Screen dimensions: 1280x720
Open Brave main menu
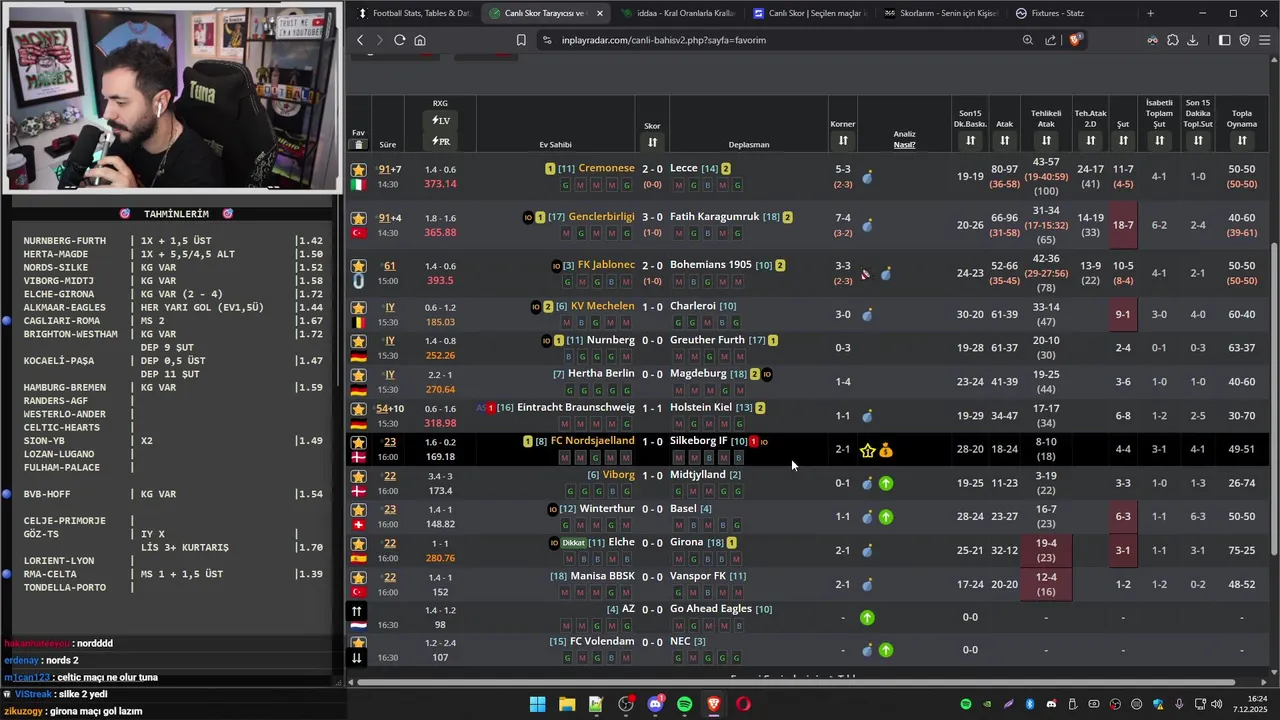click(x=1264, y=40)
